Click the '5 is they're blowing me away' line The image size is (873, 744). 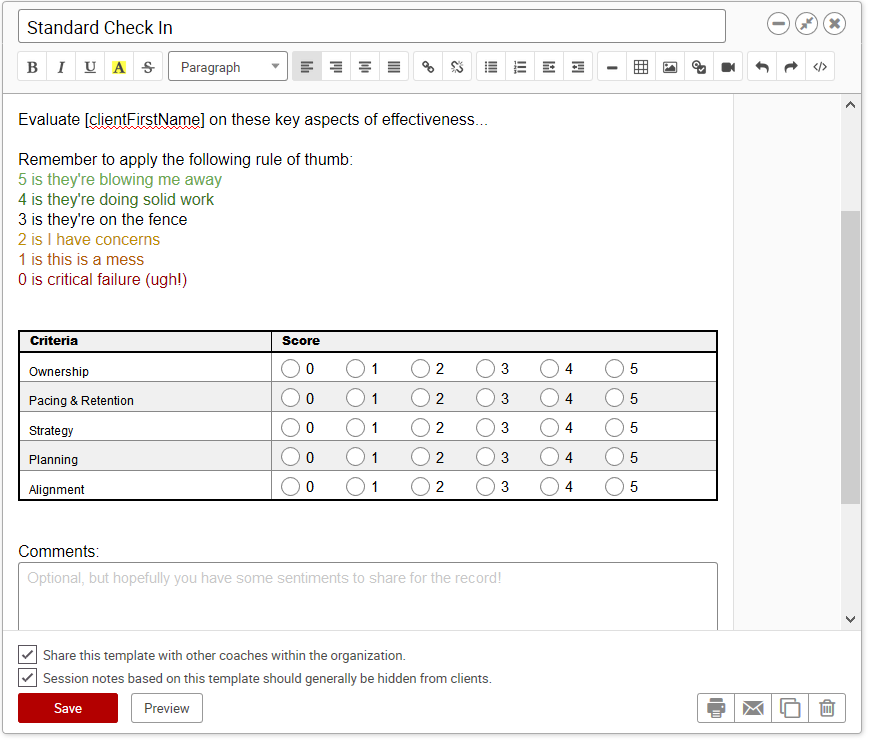click(x=120, y=179)
